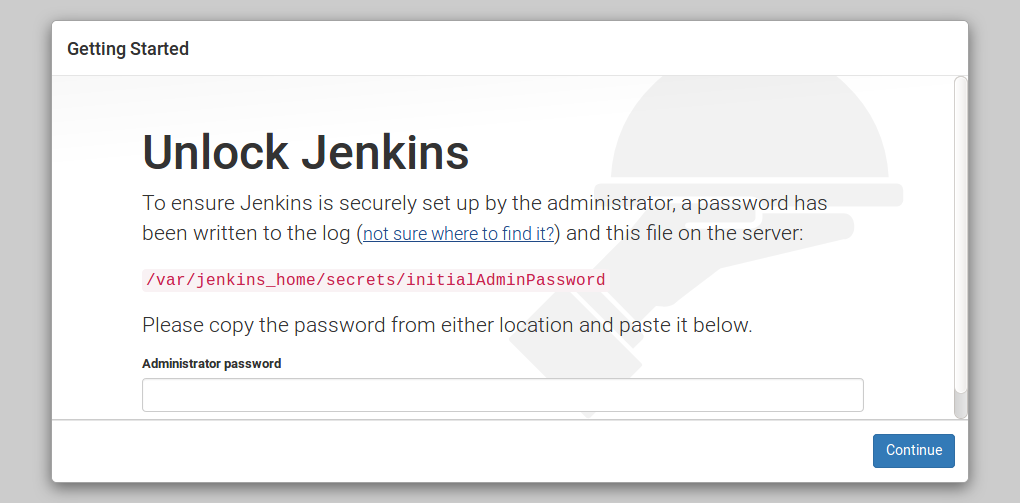This screenshot has width=1020, height=503.
Task: Click the word "administrator" in the first paragraph
Action: click(610, 203)
